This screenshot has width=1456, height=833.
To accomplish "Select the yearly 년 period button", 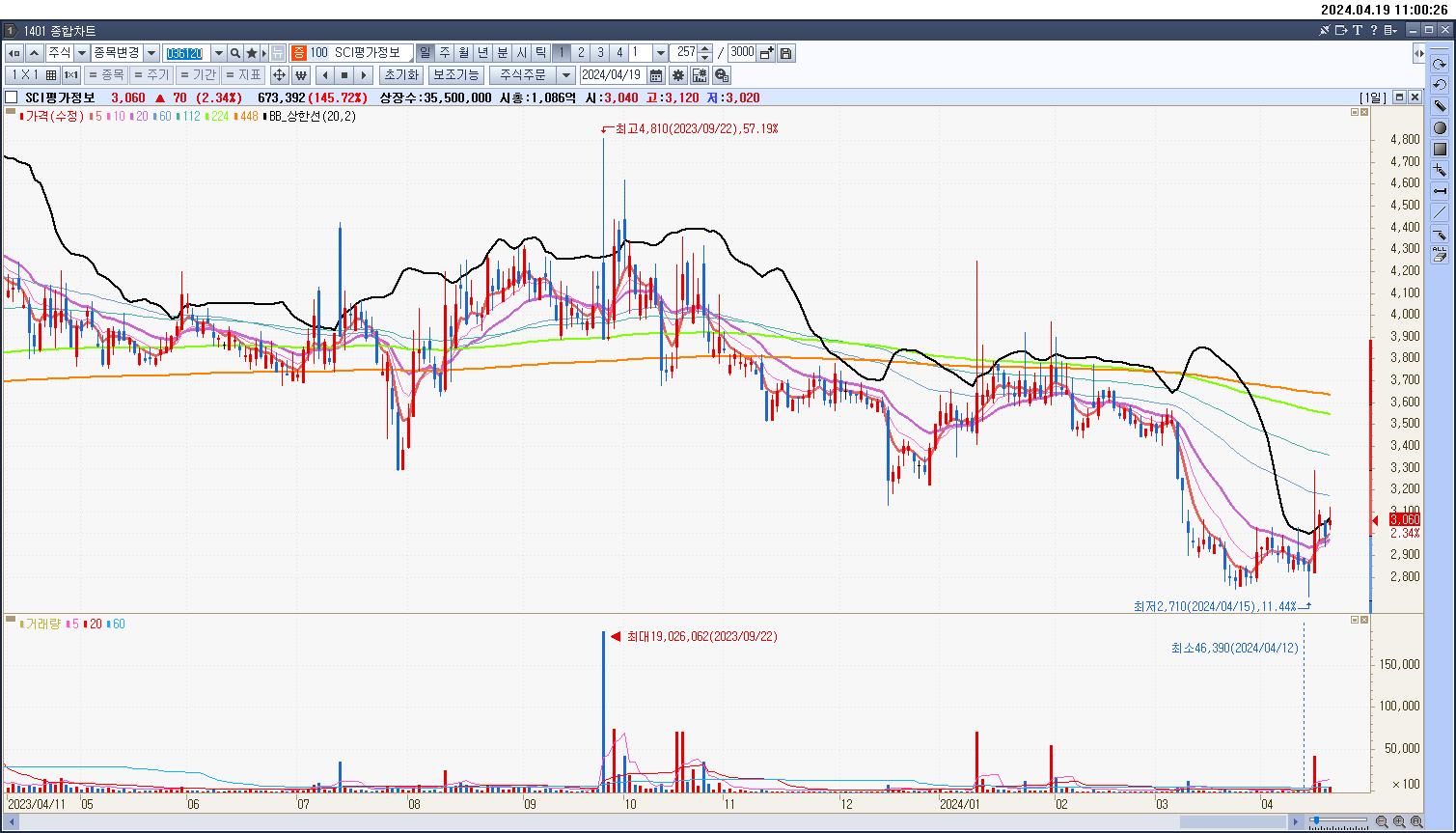I will (x=483, y=53).
